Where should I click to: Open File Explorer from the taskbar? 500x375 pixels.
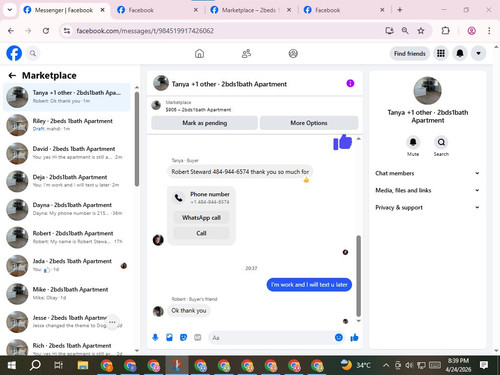83,365
